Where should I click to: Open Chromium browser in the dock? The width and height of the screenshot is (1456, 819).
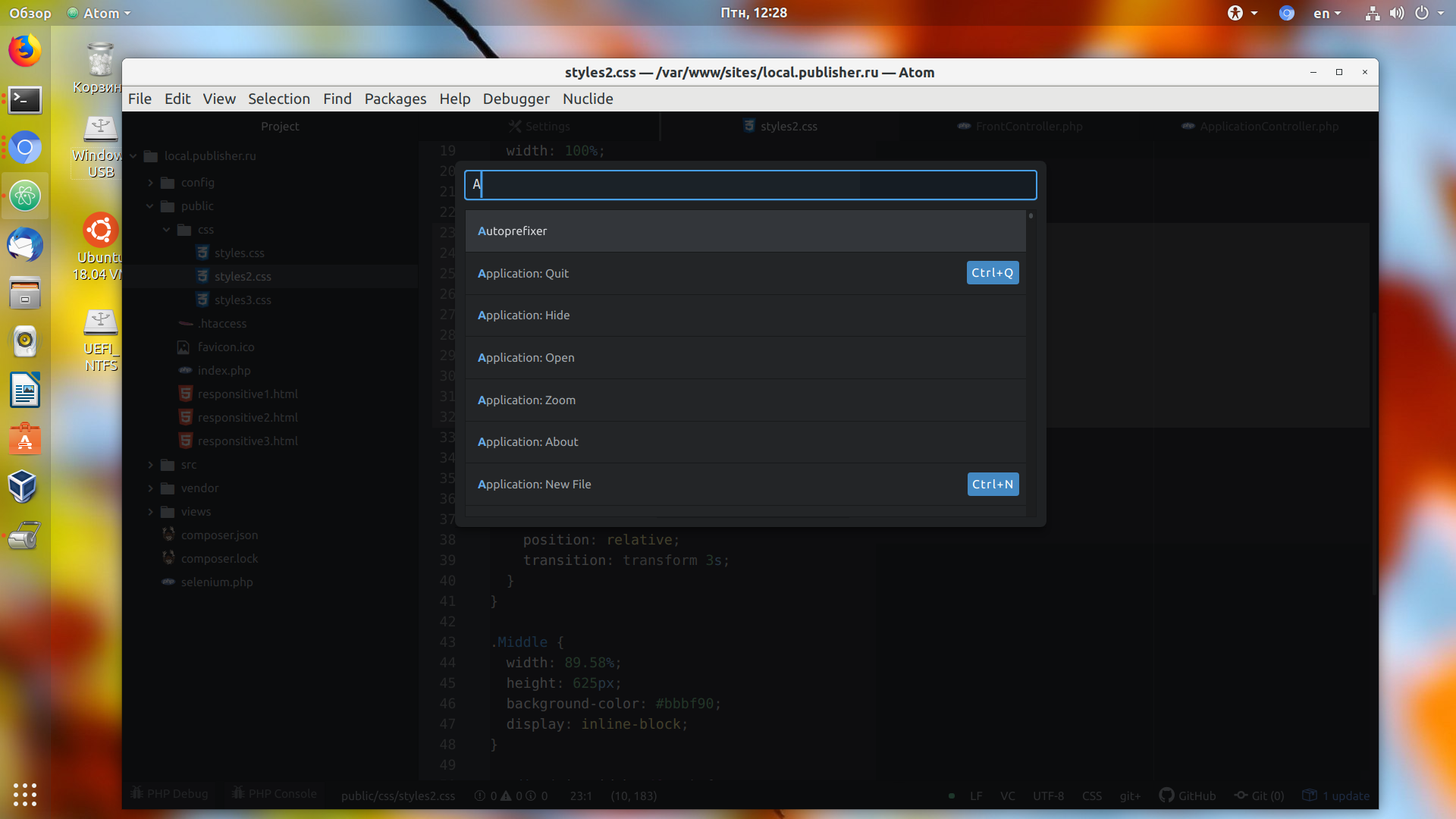tap(25, 148)
